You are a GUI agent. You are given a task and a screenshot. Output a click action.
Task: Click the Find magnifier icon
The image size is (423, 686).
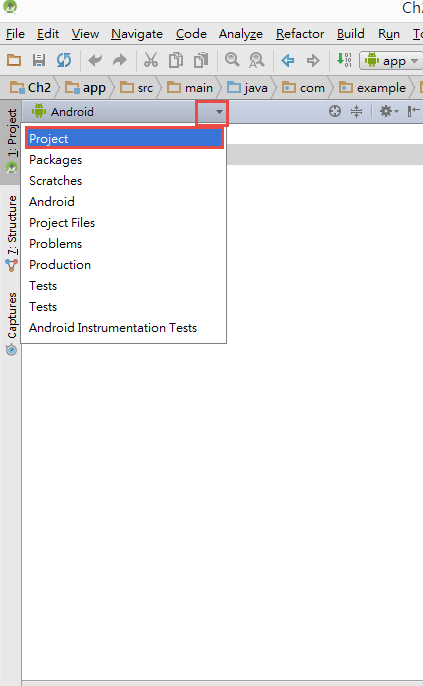point(232,60)
